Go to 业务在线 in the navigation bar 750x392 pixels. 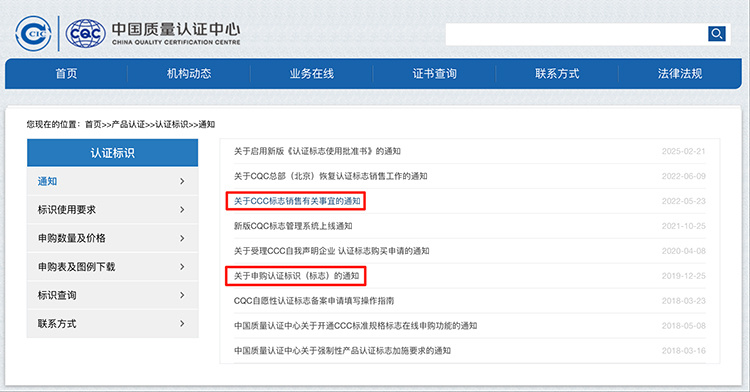(311, 74)
